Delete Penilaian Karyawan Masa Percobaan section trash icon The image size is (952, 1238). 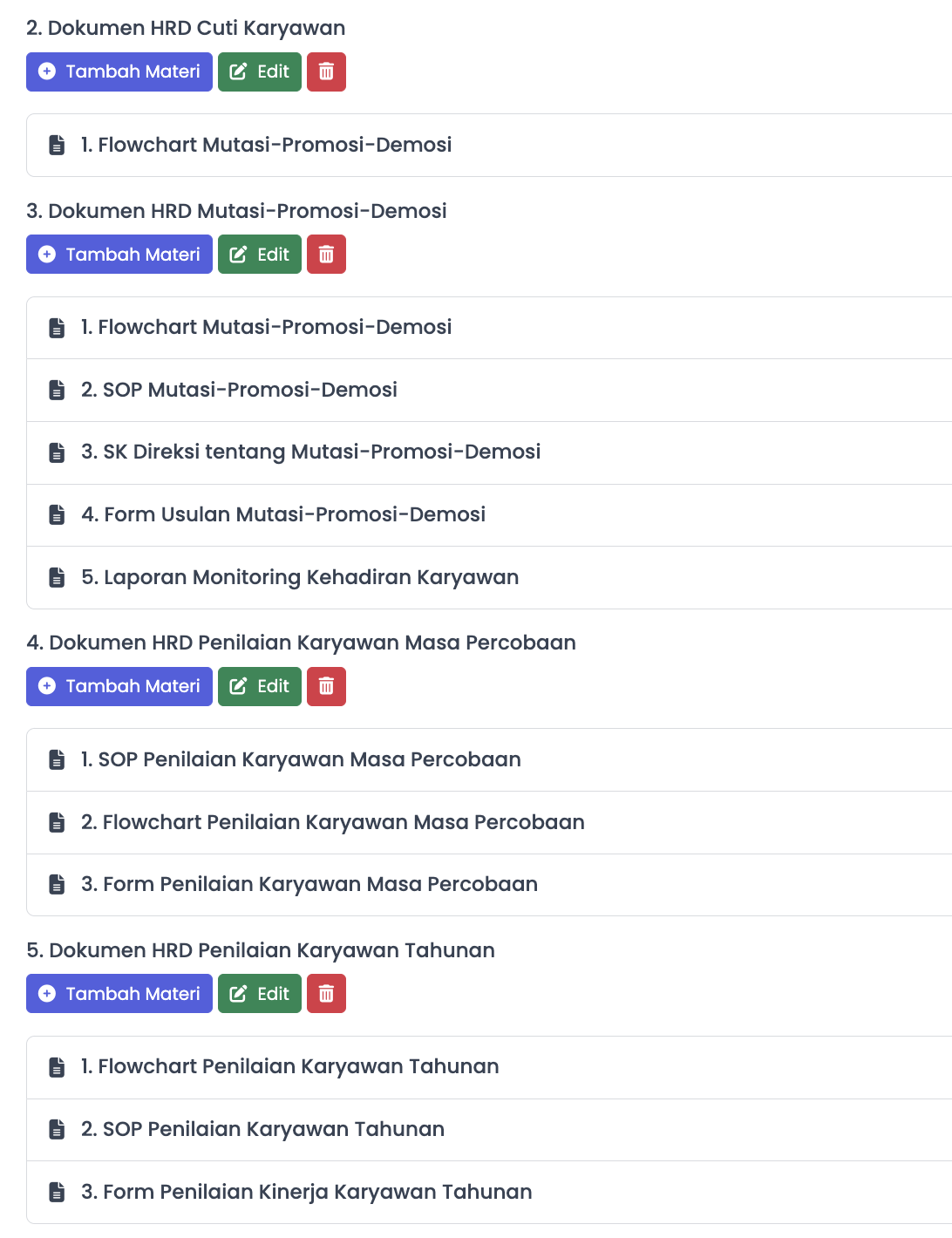click(326, 686)
